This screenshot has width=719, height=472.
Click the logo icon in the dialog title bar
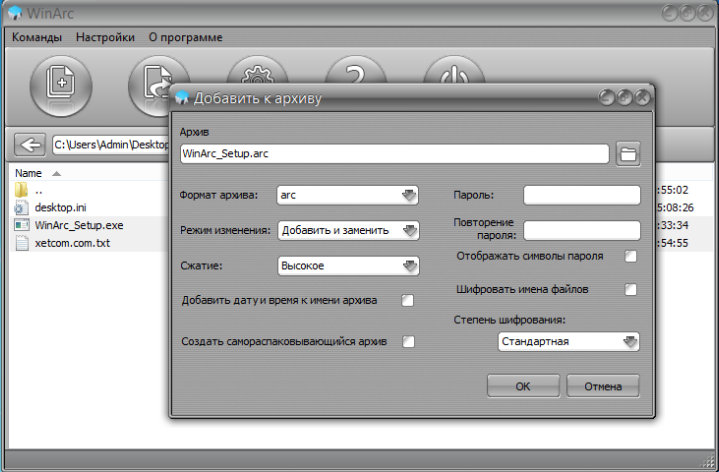(182, 97)
